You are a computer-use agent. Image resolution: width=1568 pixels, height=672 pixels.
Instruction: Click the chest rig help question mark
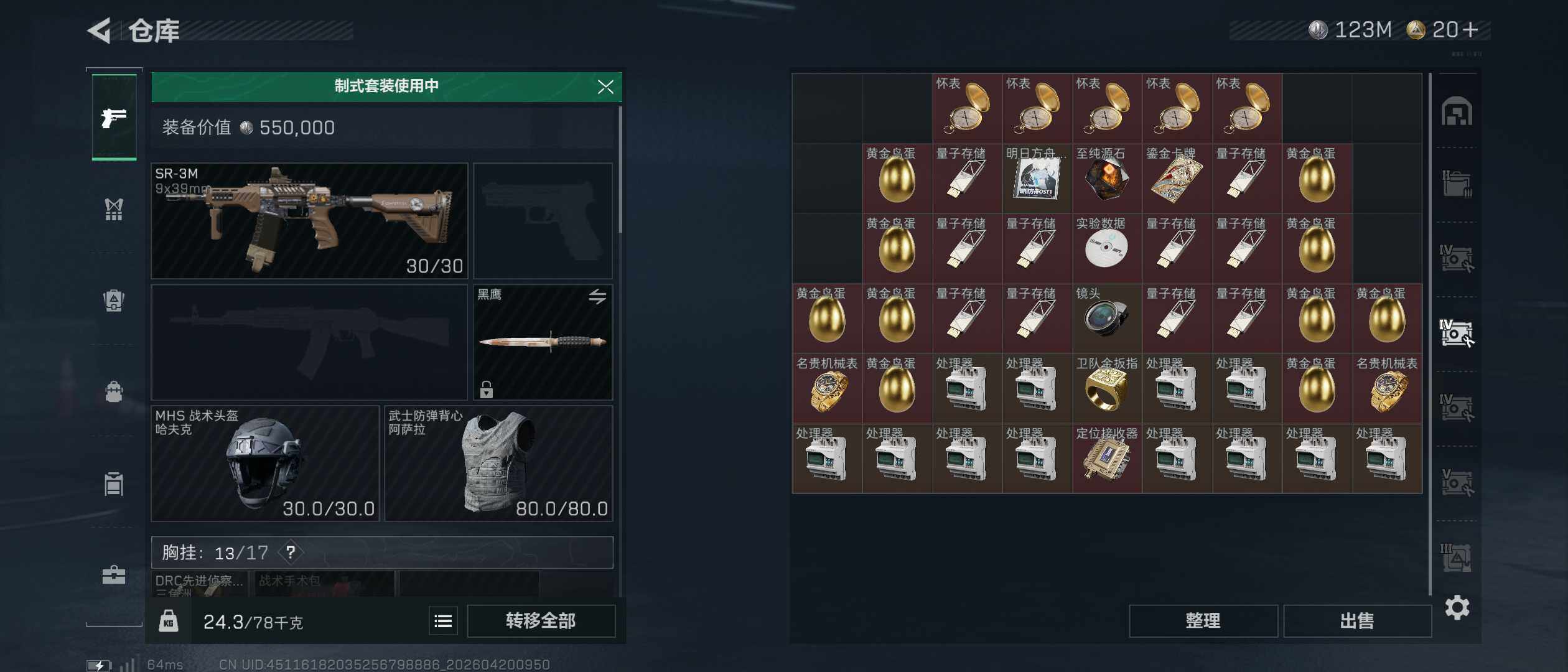tap(290, 552)
